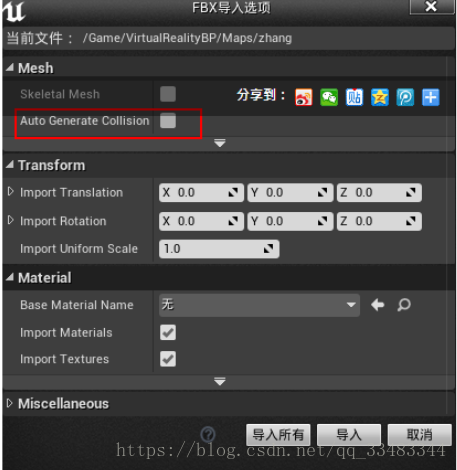
Task: Use selected asset arrow for Base Material
Action: click(x=378, y=305)
